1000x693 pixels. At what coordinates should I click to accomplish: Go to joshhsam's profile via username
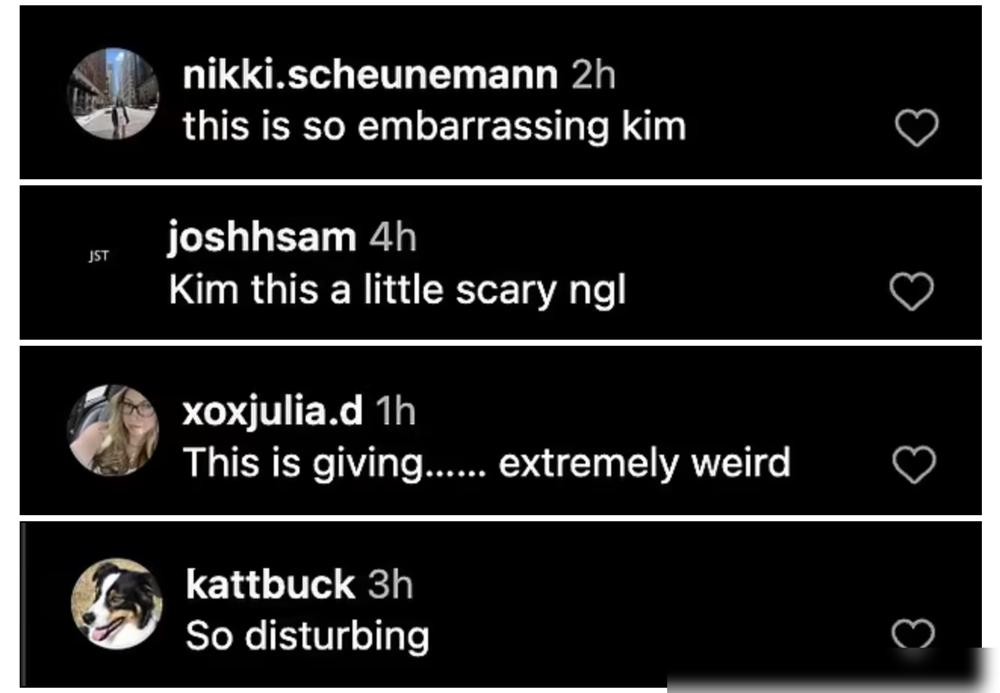point(261,238)
